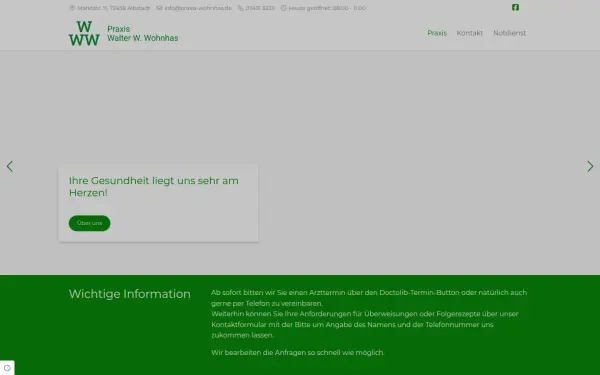Click the Marktstr. 11 Albstadt address text
The height and width of the screenshot is (375, 600).
(x=114, y=8)
